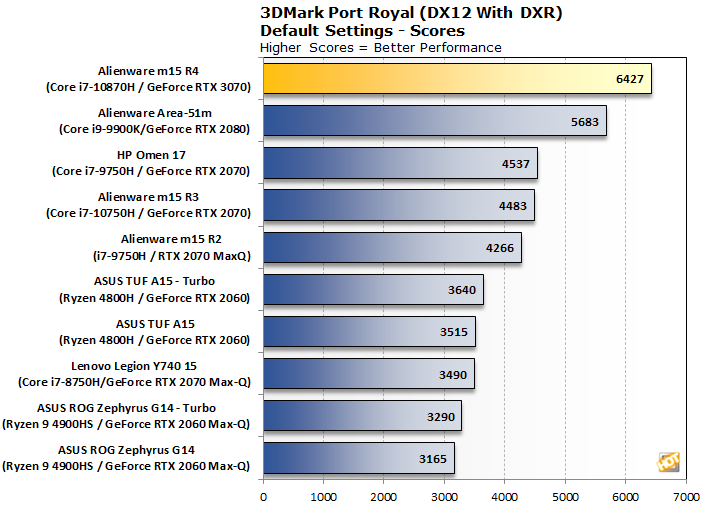Viewport: 708px width, 506px height.
Task: Click the 4000 axis tick label
Action: click(504, 497)
